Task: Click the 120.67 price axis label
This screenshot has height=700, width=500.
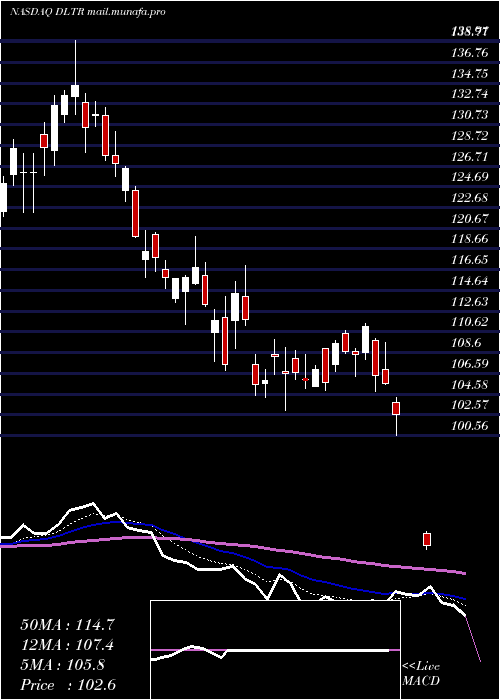Action: tap(469, 219)
